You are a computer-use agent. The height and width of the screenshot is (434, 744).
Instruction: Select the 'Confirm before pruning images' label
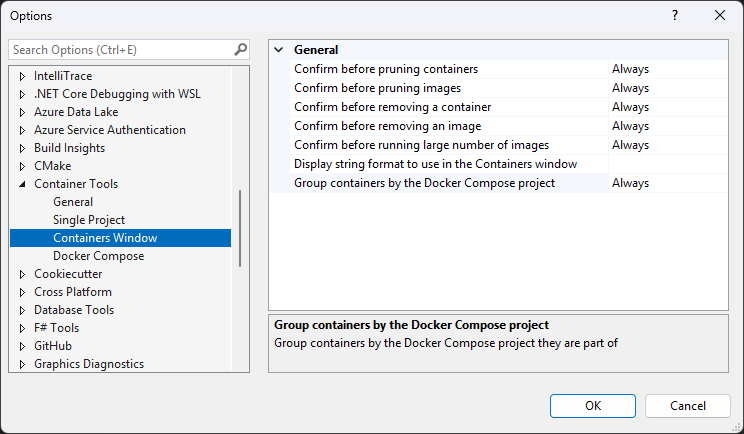click(377, 88)
